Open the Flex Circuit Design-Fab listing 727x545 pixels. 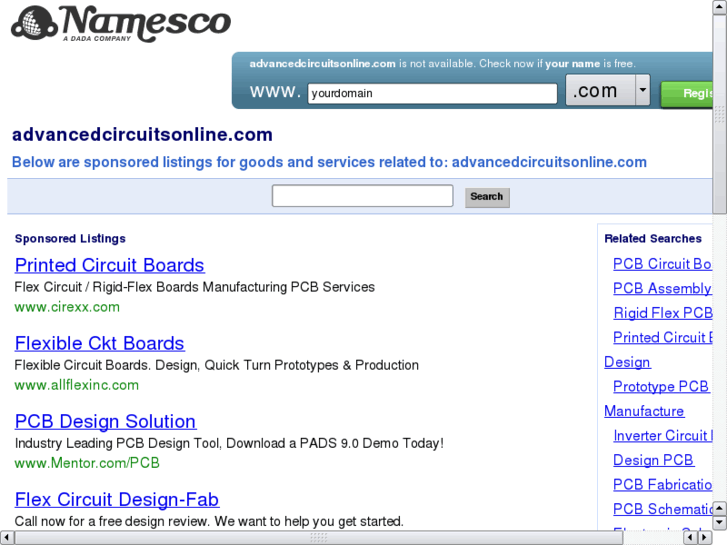click(x=116, y=499)
